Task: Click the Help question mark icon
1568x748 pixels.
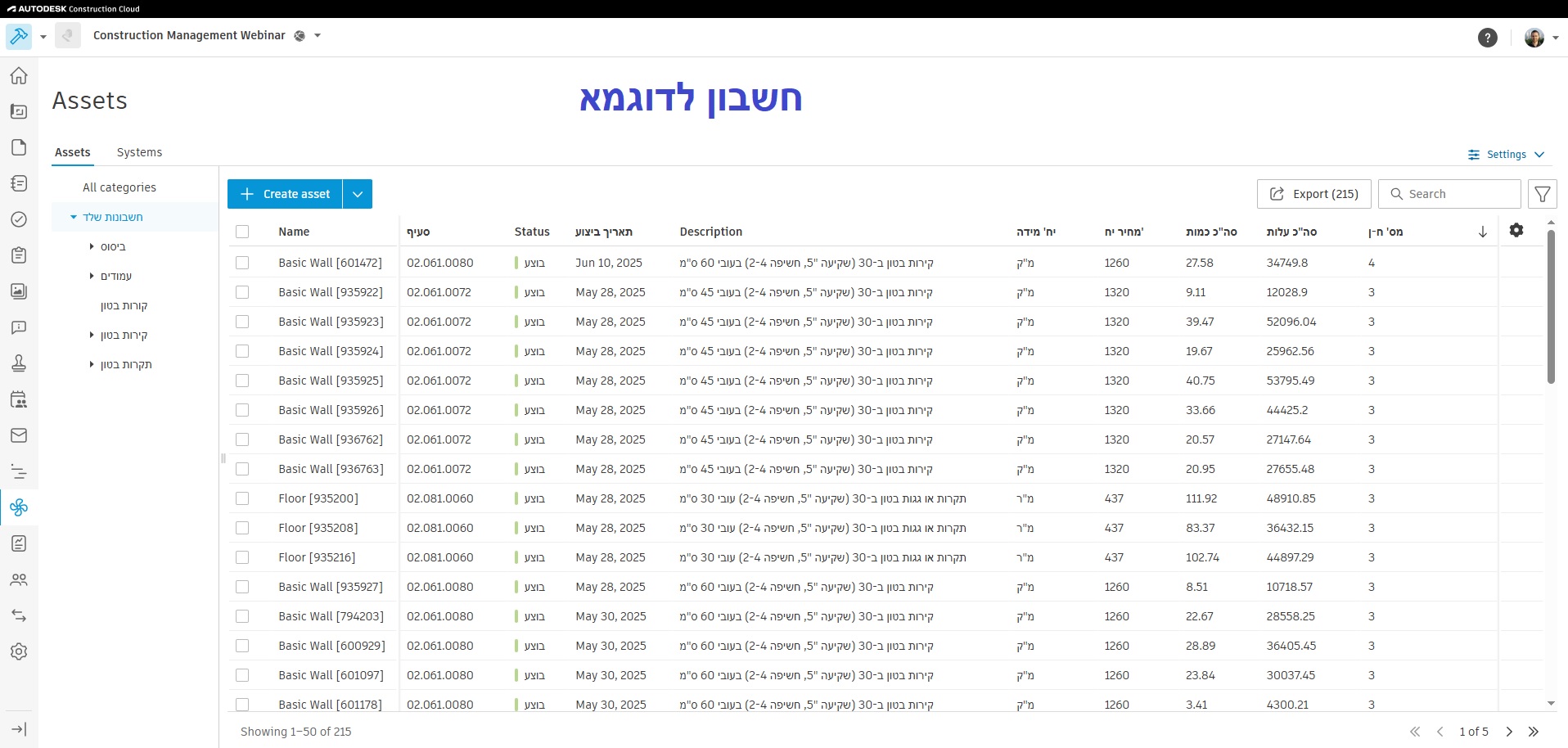Action: click(1488, 38)
